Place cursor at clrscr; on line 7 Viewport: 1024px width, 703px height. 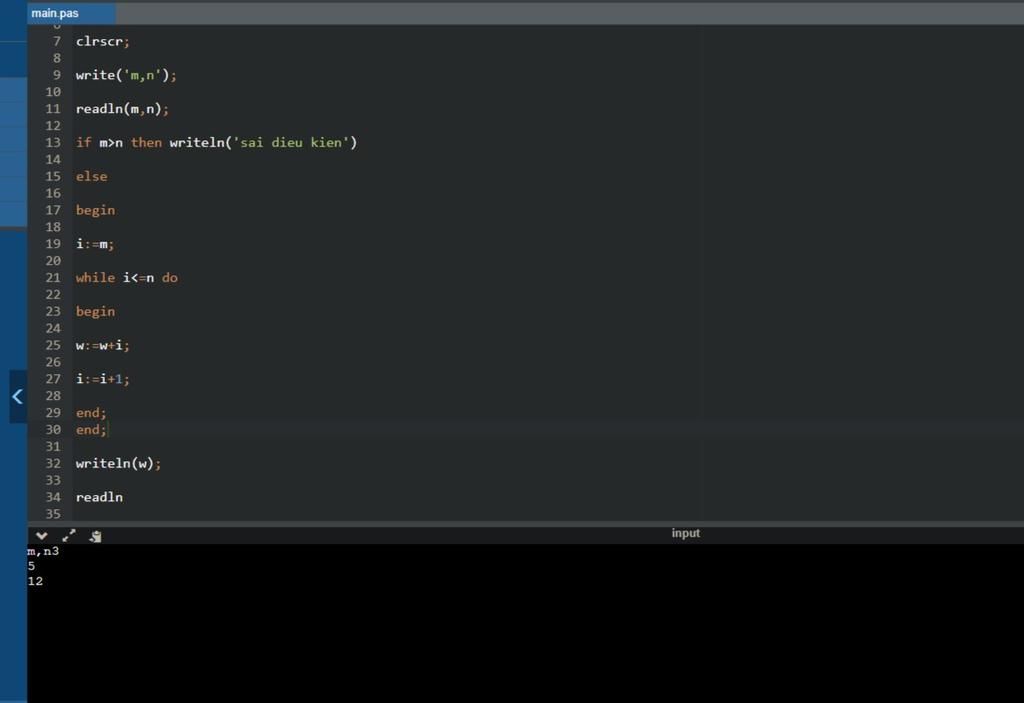click(103, 41)
